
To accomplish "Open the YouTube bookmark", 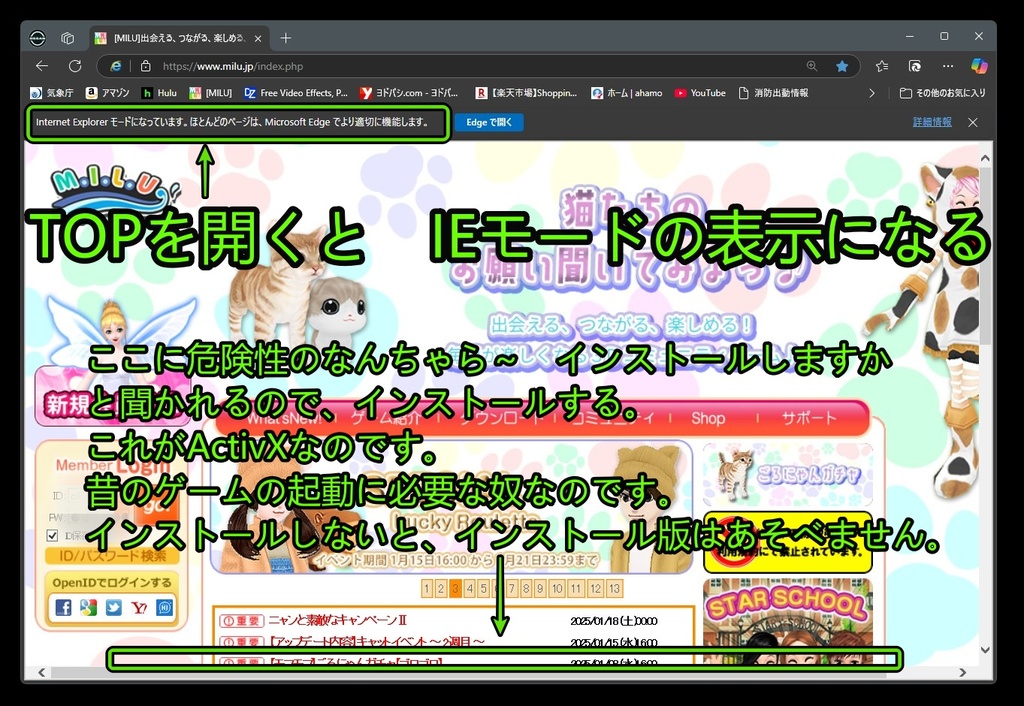I will click(700, 93).
